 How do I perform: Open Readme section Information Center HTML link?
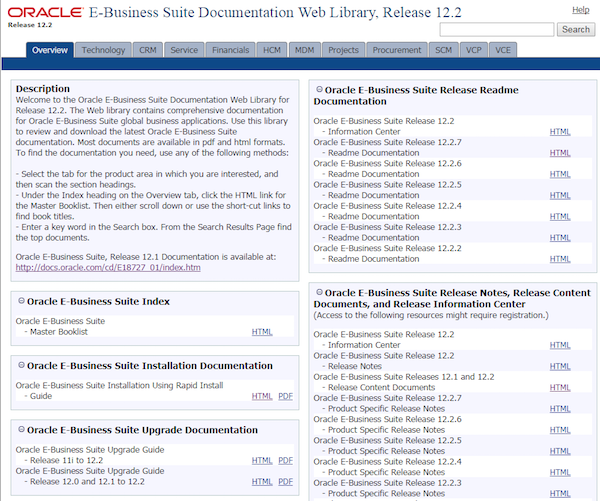tap(560, 132)
